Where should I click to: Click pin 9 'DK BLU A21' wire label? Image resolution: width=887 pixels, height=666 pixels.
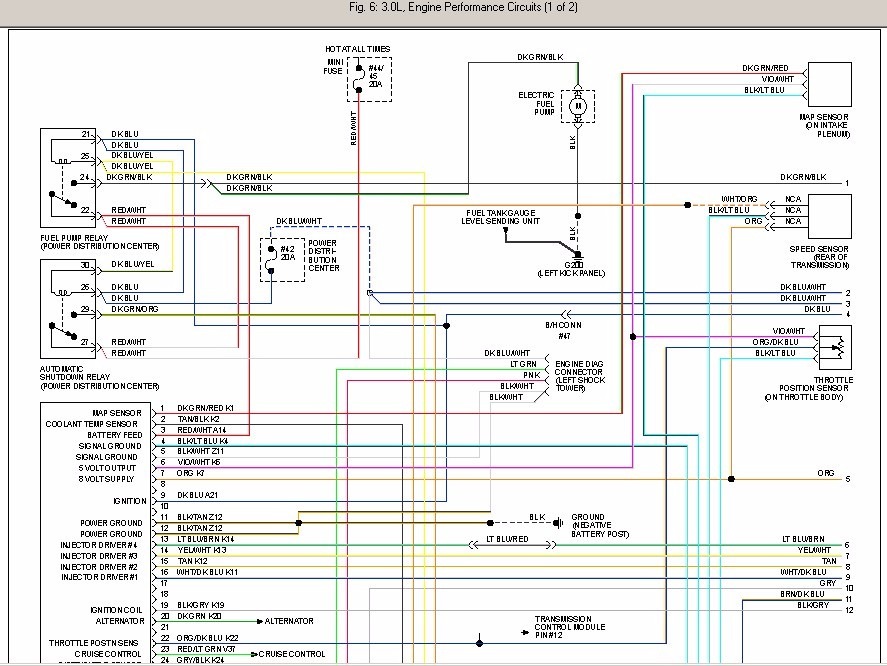[x=197, y=495]
